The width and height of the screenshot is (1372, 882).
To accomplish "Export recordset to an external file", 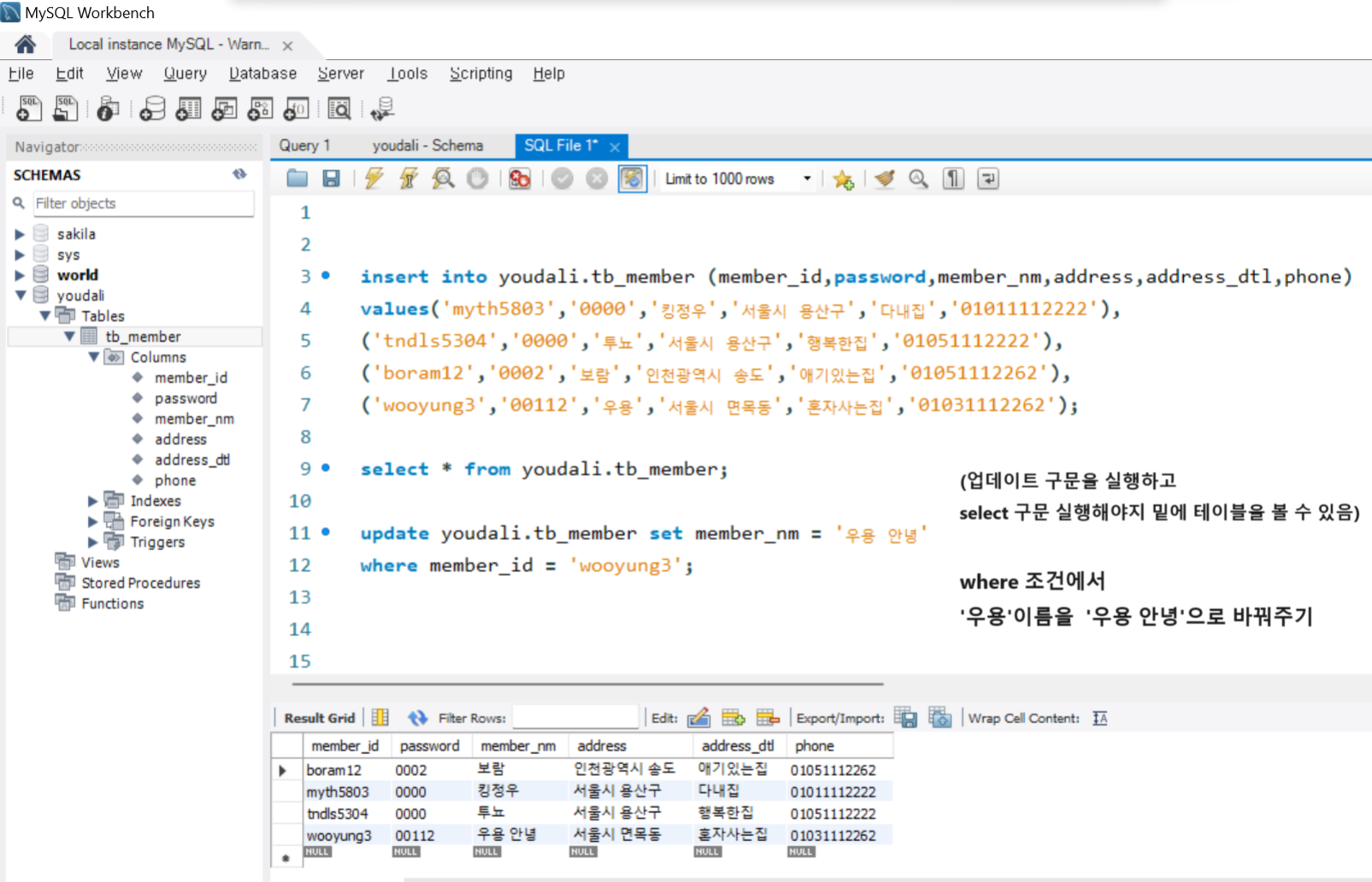I will (905, 718).
